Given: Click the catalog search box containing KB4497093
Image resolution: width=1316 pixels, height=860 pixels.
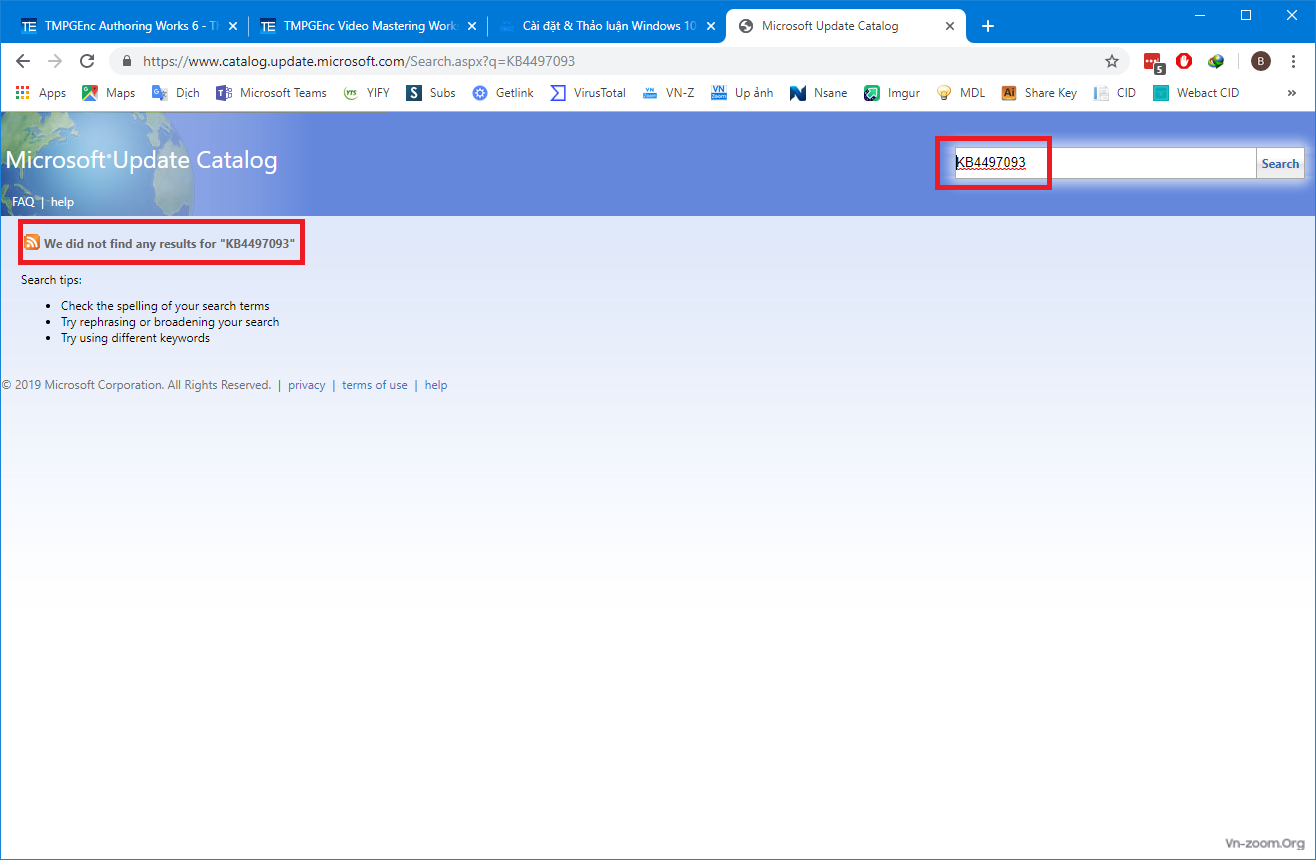Looking at the screenshot, I should 1105,163.
